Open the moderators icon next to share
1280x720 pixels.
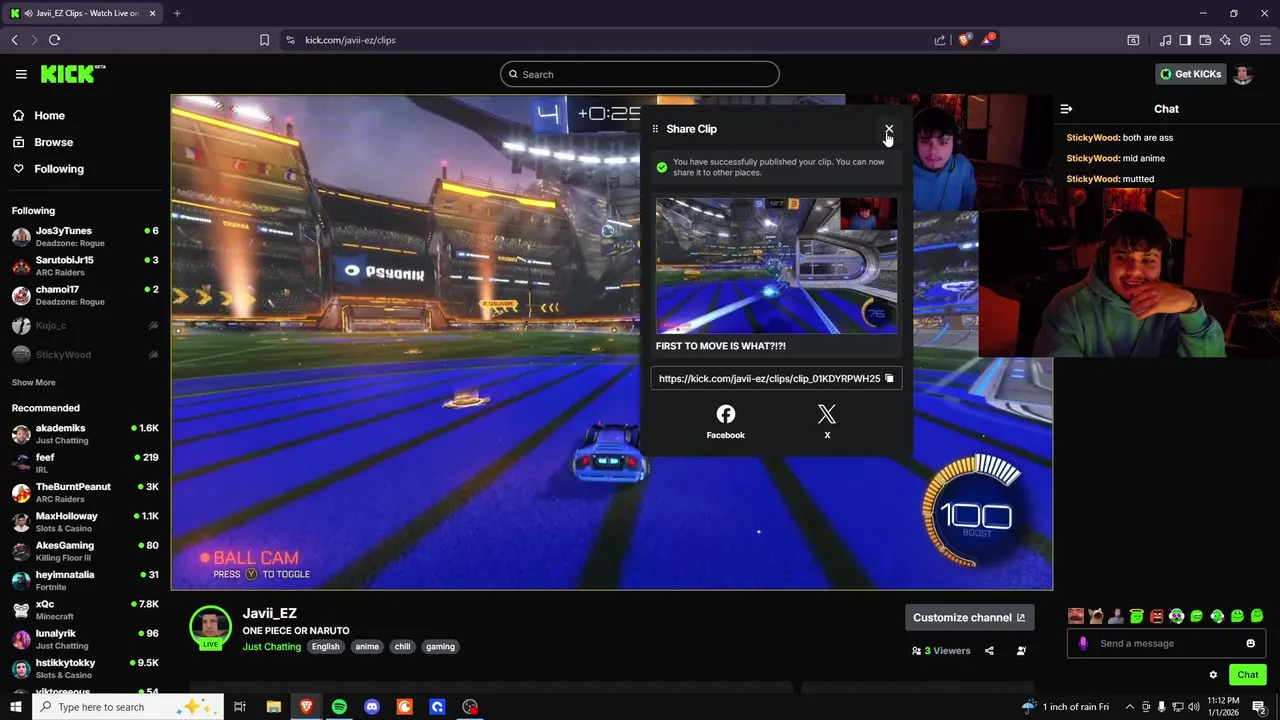(1021, 651)
